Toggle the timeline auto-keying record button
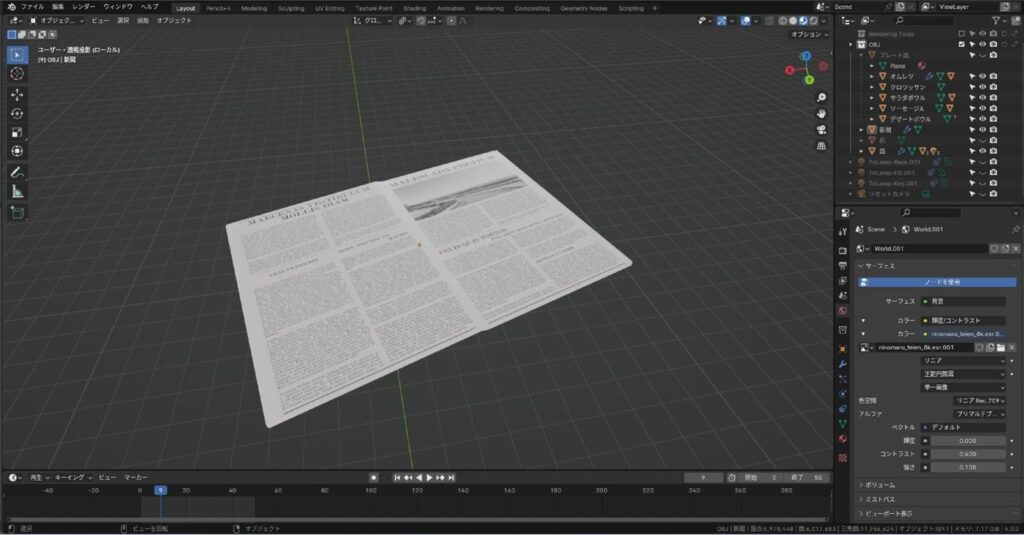 click(374, 478)
